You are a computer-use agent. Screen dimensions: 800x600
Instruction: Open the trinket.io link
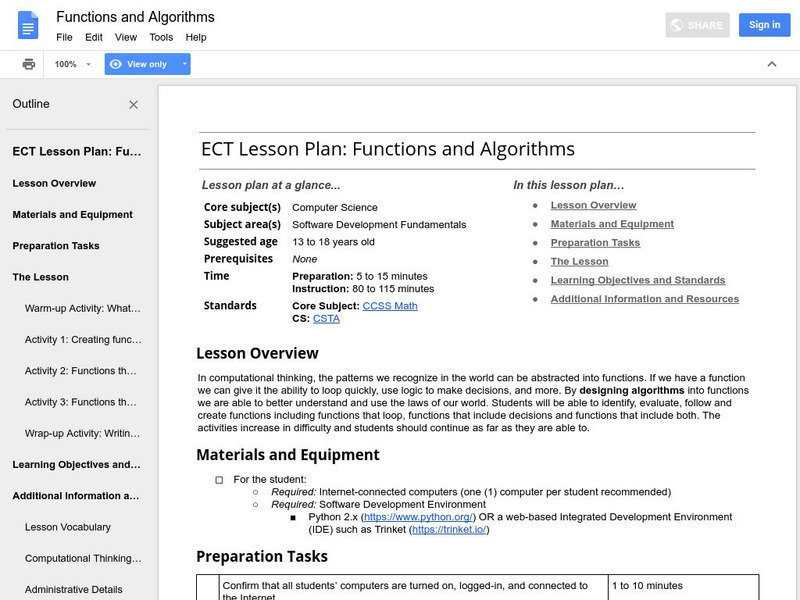448,529
